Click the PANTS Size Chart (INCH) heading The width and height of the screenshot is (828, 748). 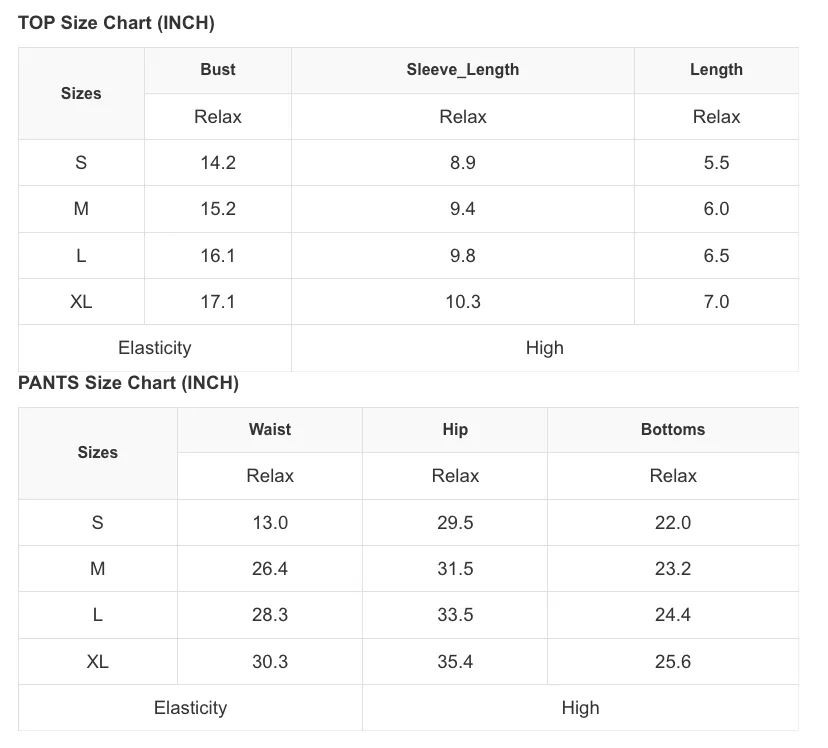[x=128, y=383]
